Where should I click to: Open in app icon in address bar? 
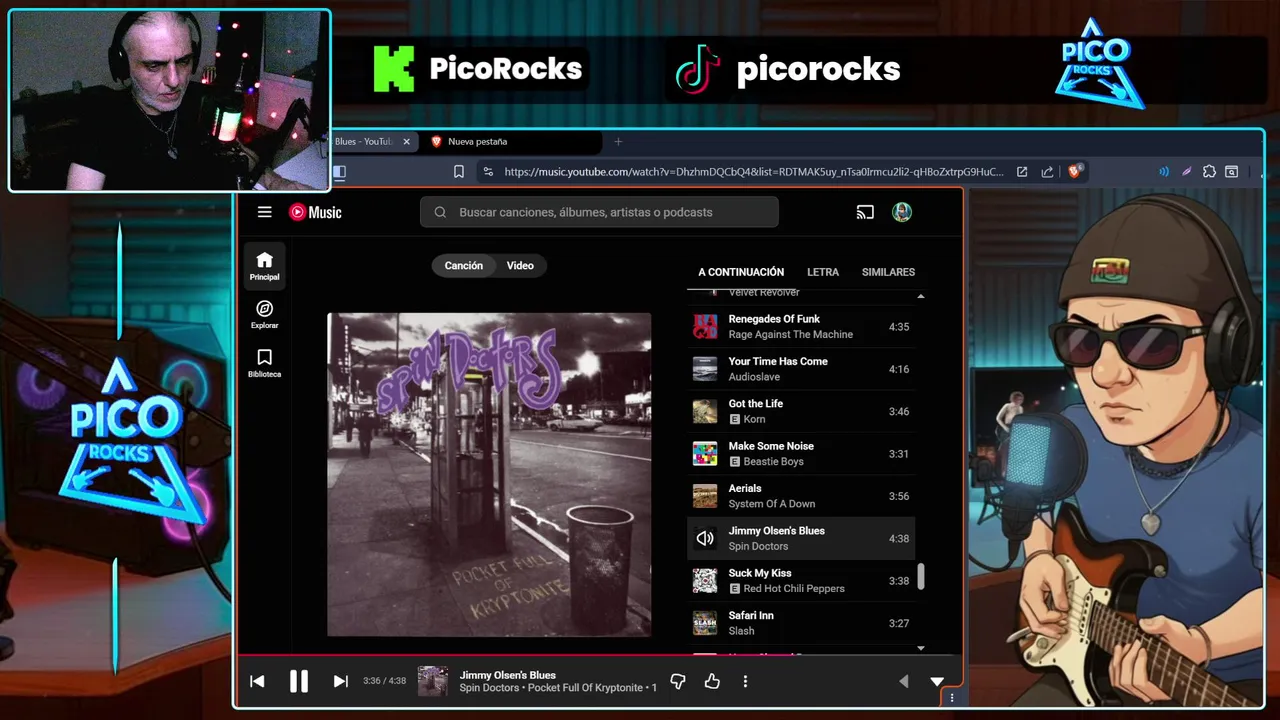pos(1022,172)
